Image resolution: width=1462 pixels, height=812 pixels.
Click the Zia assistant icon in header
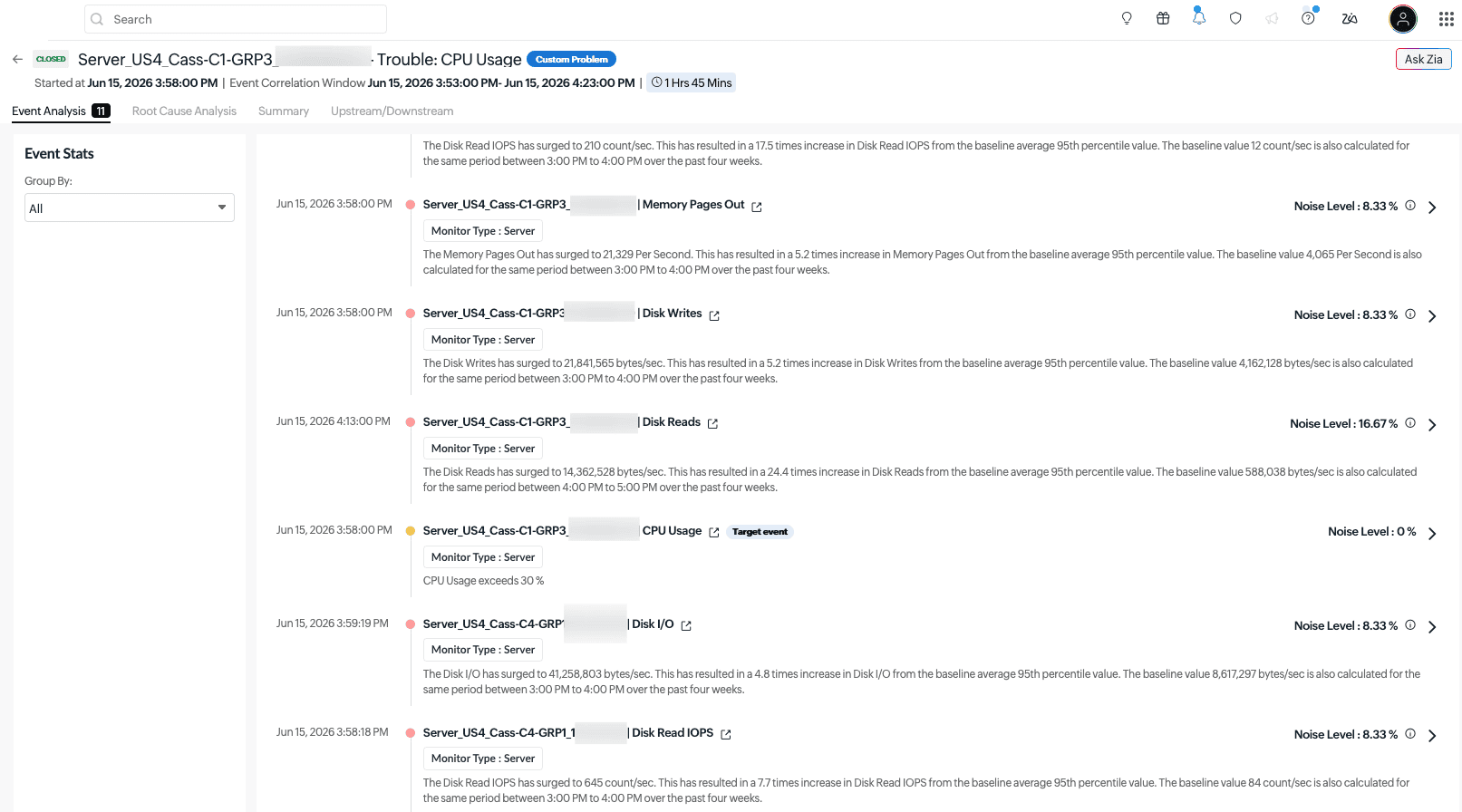(1350, 19)
